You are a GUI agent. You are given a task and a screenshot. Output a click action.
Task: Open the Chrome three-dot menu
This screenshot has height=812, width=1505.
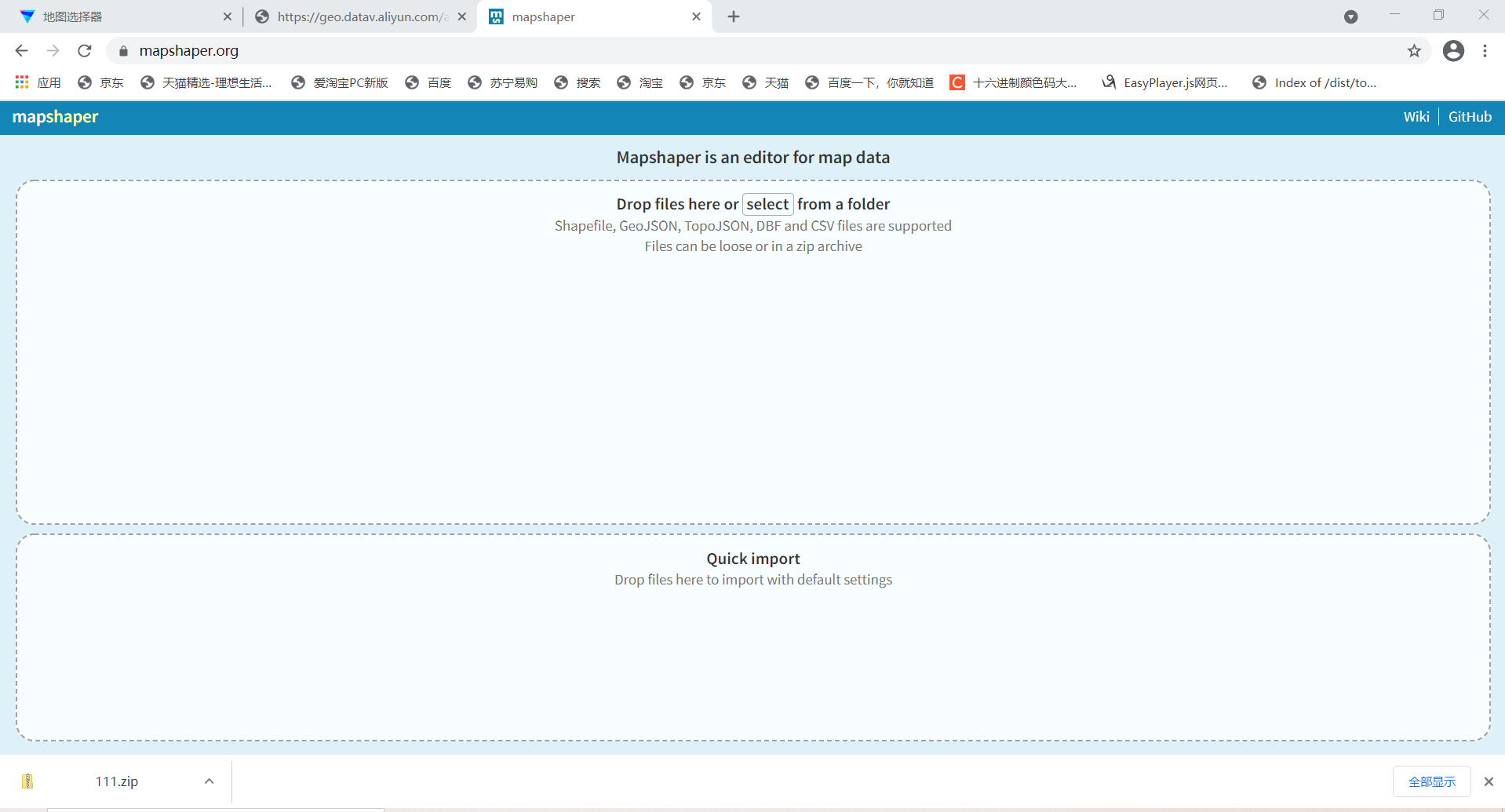[x=1485, y=51]
